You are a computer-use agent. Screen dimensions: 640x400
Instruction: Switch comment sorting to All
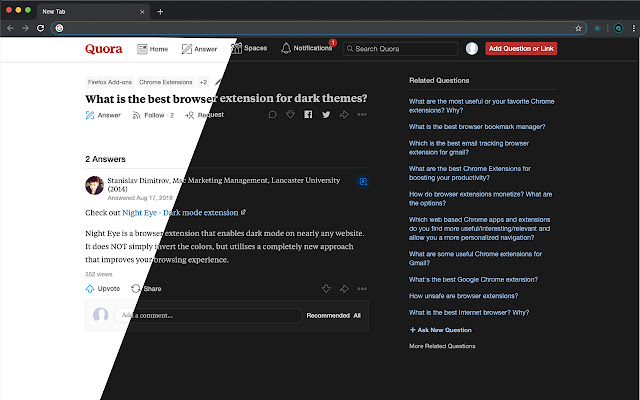point(357,315)
